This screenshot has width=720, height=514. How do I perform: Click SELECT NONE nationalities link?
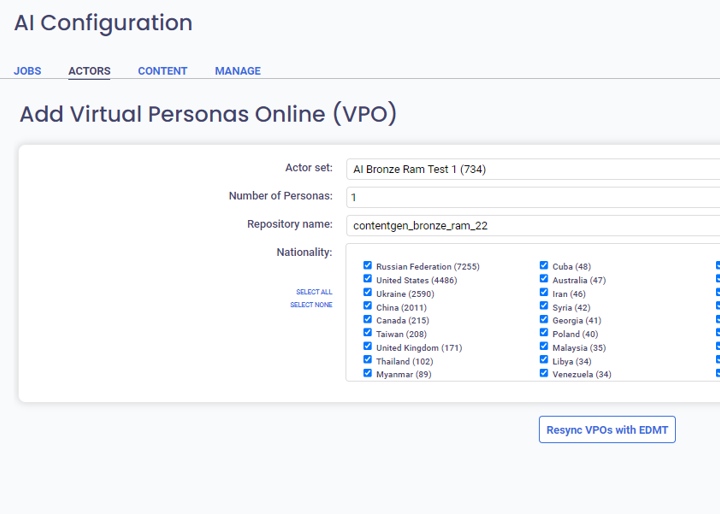tap(311, 305)
